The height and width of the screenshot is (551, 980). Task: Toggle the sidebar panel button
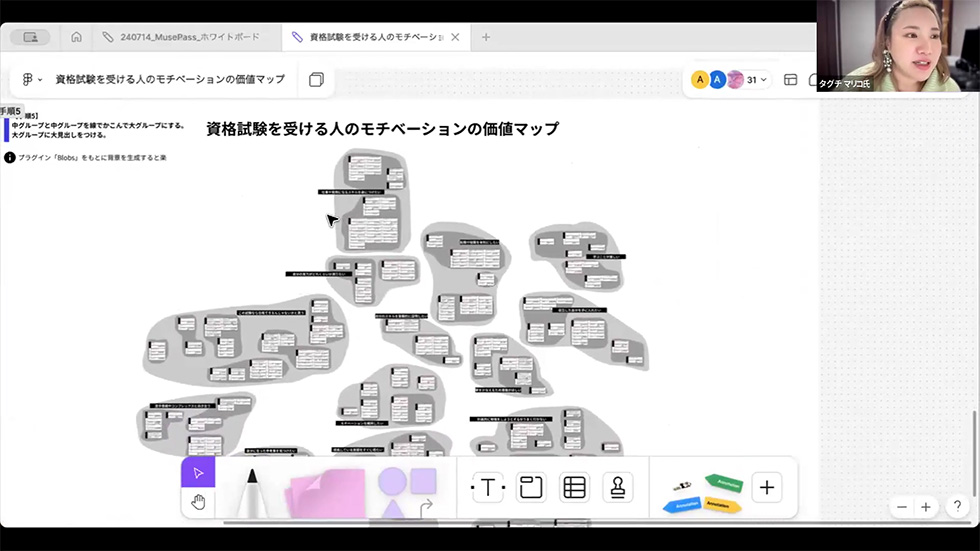click(30, 37)
